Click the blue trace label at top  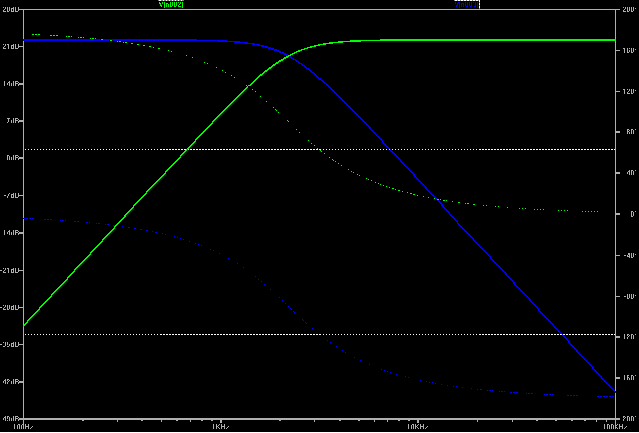coord(467,5)
